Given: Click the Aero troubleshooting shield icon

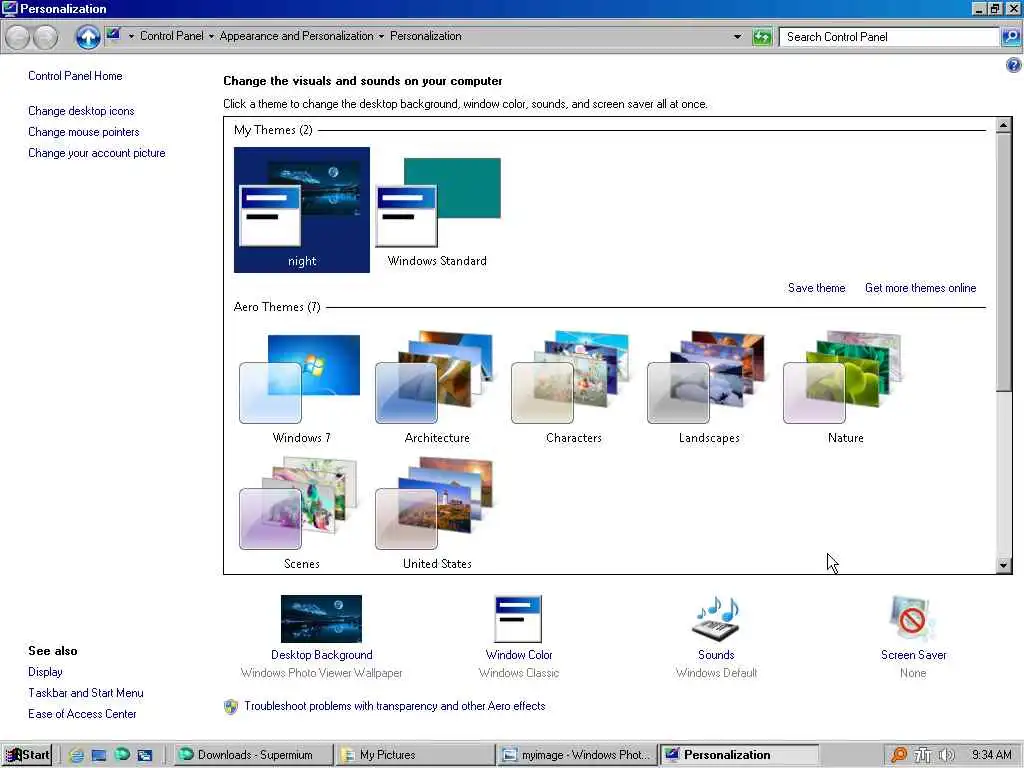Looking at the screenshot, I should click(x=231, y=707).
